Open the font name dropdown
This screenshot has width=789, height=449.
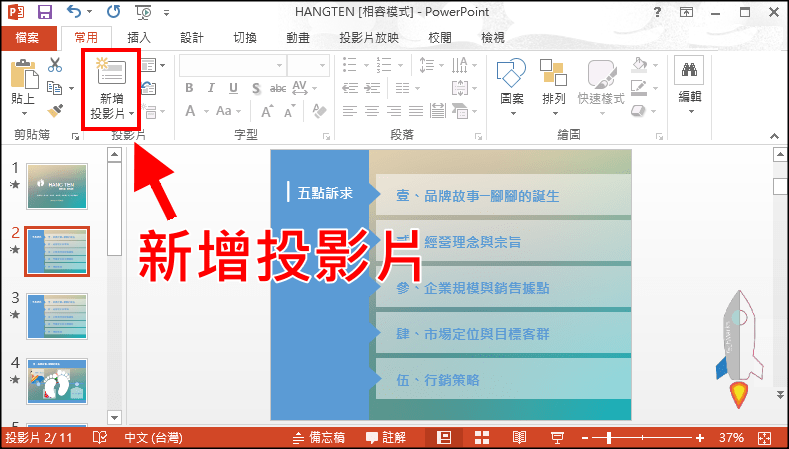279,65
